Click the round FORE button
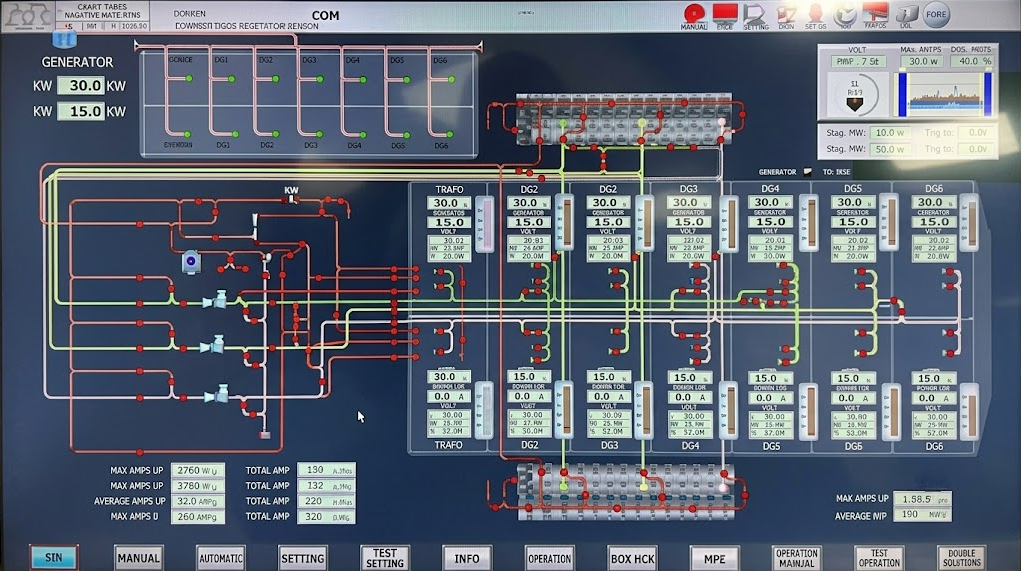This screenshot has height=571, width=1021. (x=936, y=14)
